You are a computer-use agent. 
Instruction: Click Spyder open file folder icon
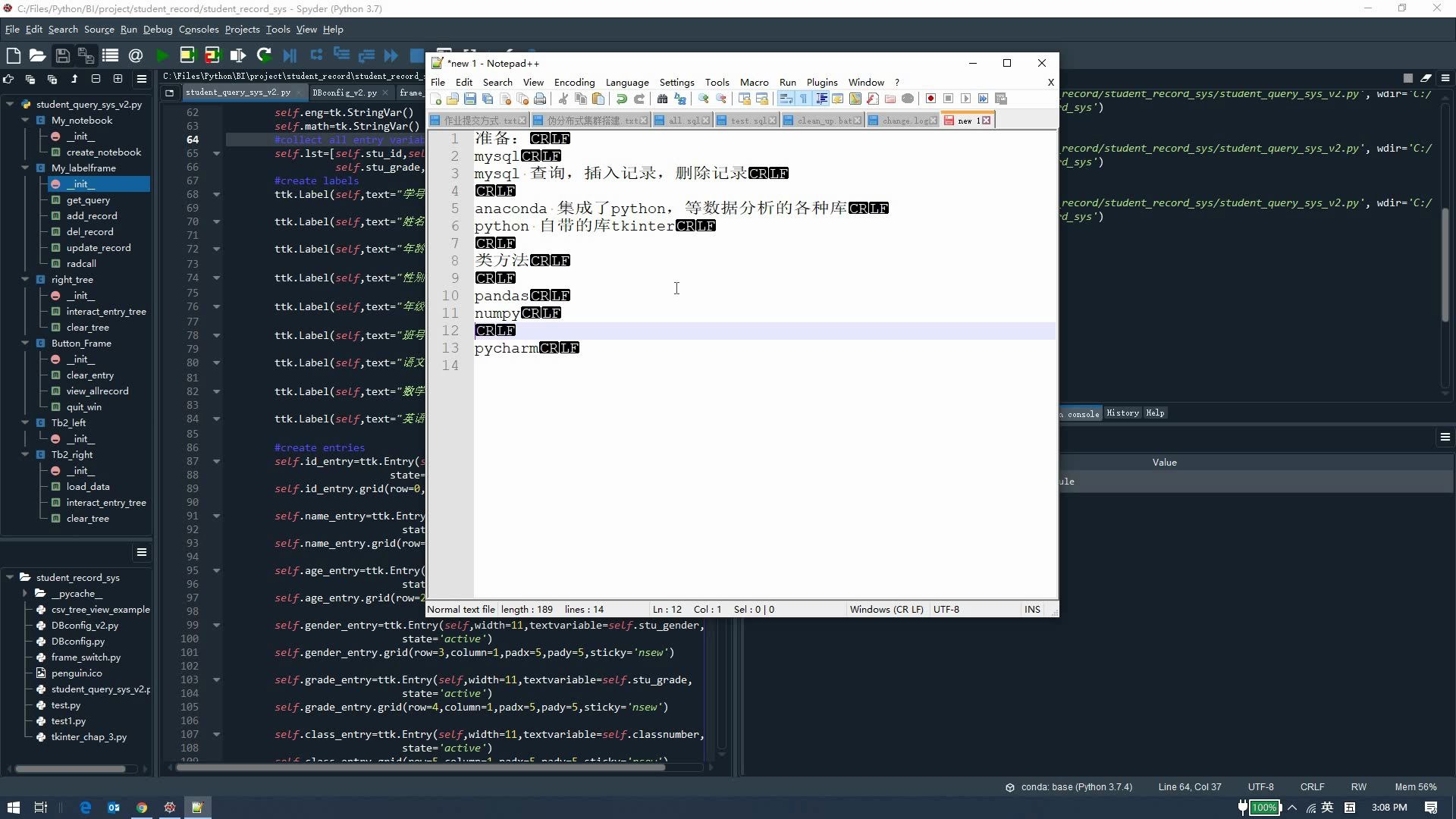[x=37, y=55]
